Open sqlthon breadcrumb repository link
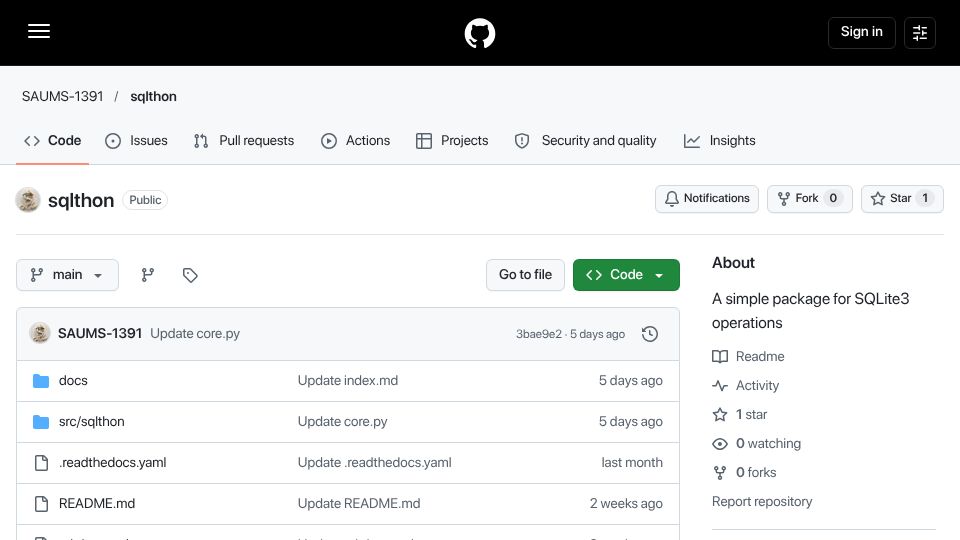The height and width of the screenshot is (540, 960). pyautogui.click(x=153, y=97)
